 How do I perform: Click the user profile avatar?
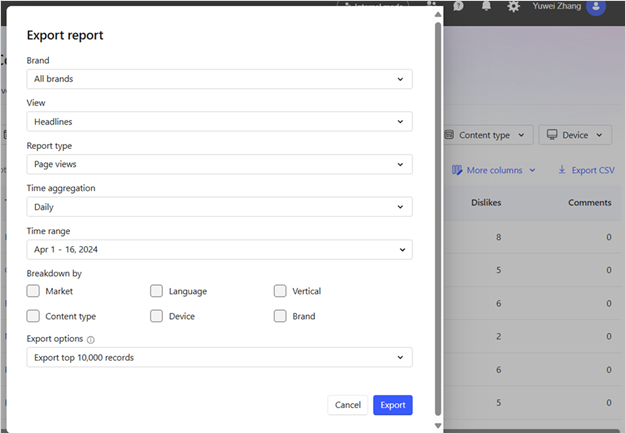[x=596, y=7]
